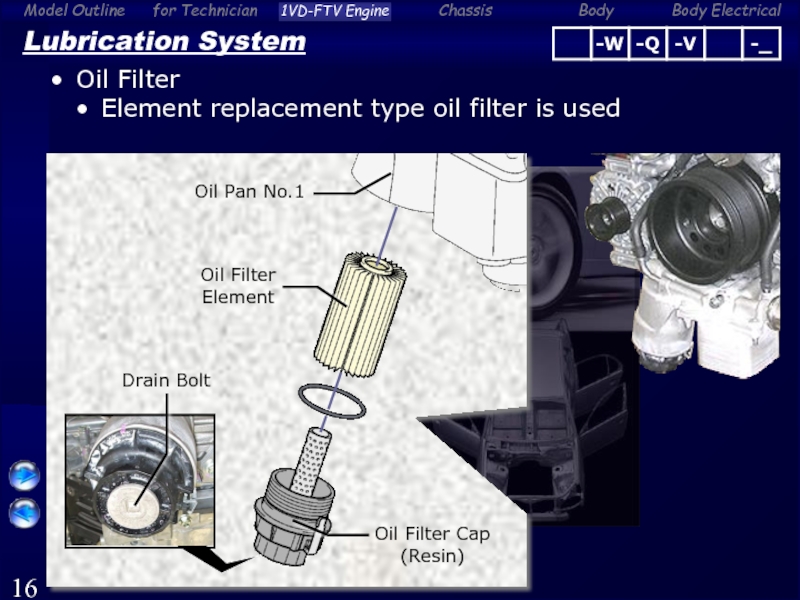Image resolution: width=800 pixels, height=600 pixels.
Task: Click the gray oil filter cap drawing
Action: pos(292,515)
